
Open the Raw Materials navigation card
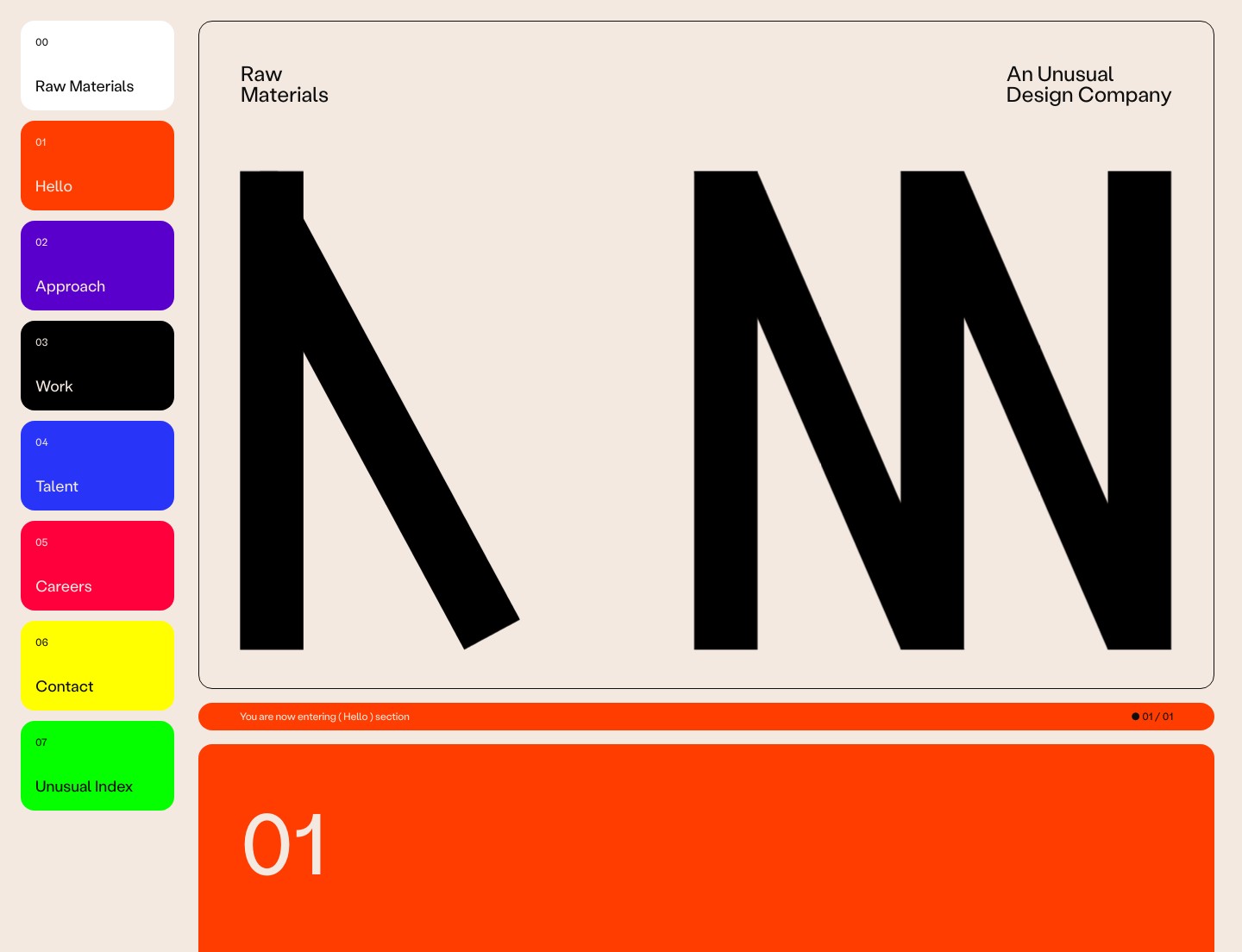tap(97, 66)
